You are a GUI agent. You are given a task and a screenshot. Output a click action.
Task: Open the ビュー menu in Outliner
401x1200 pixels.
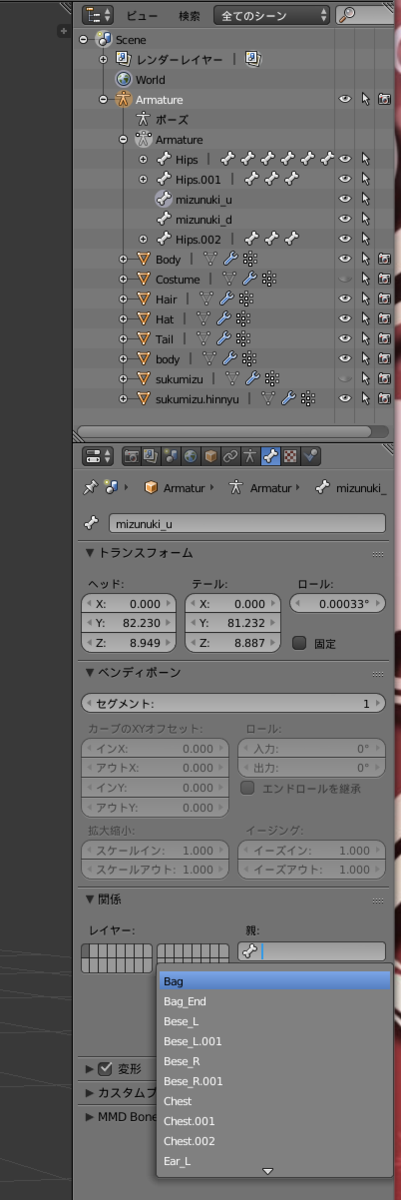click(143, 16)
